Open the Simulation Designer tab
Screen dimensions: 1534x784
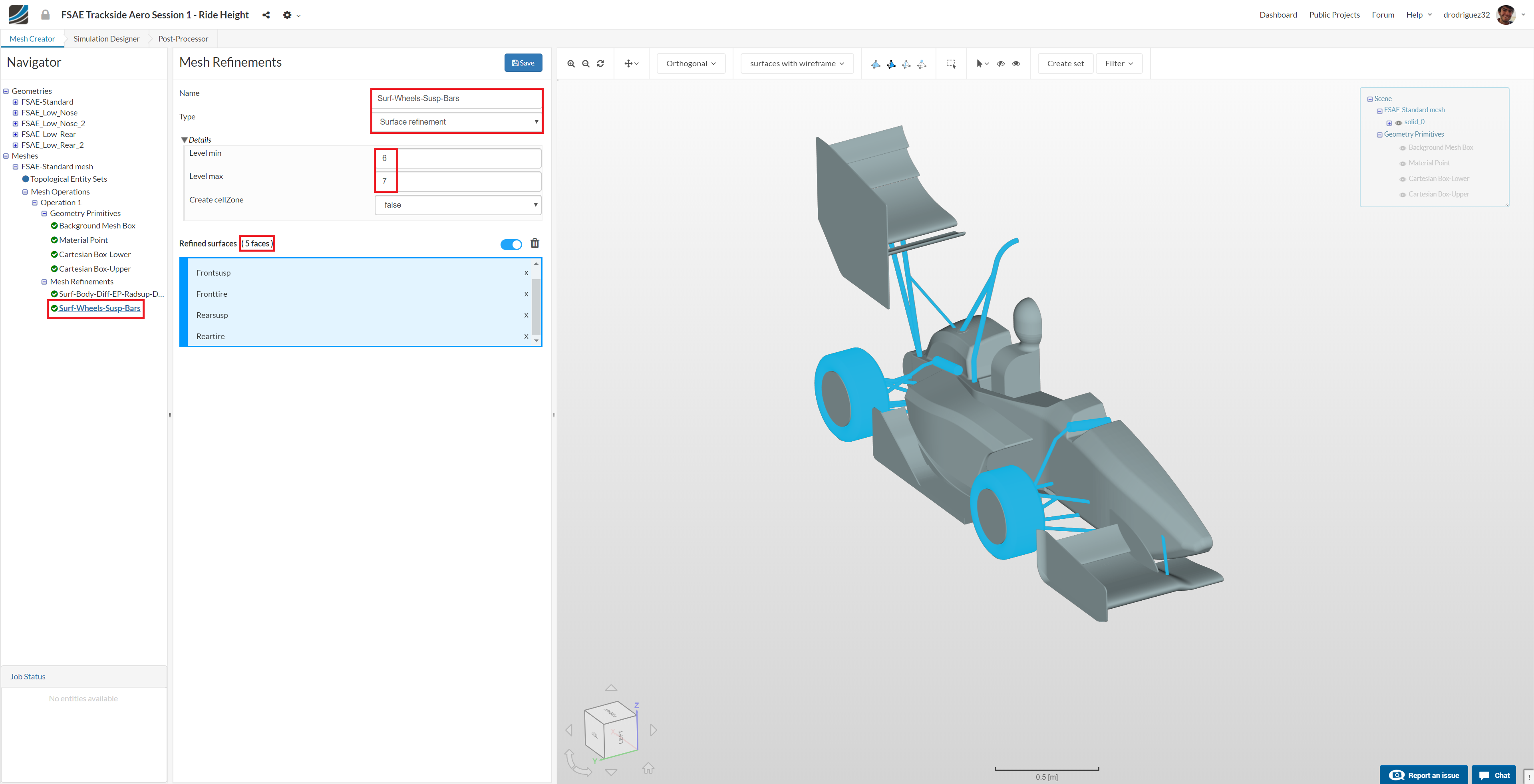(106, 39)
